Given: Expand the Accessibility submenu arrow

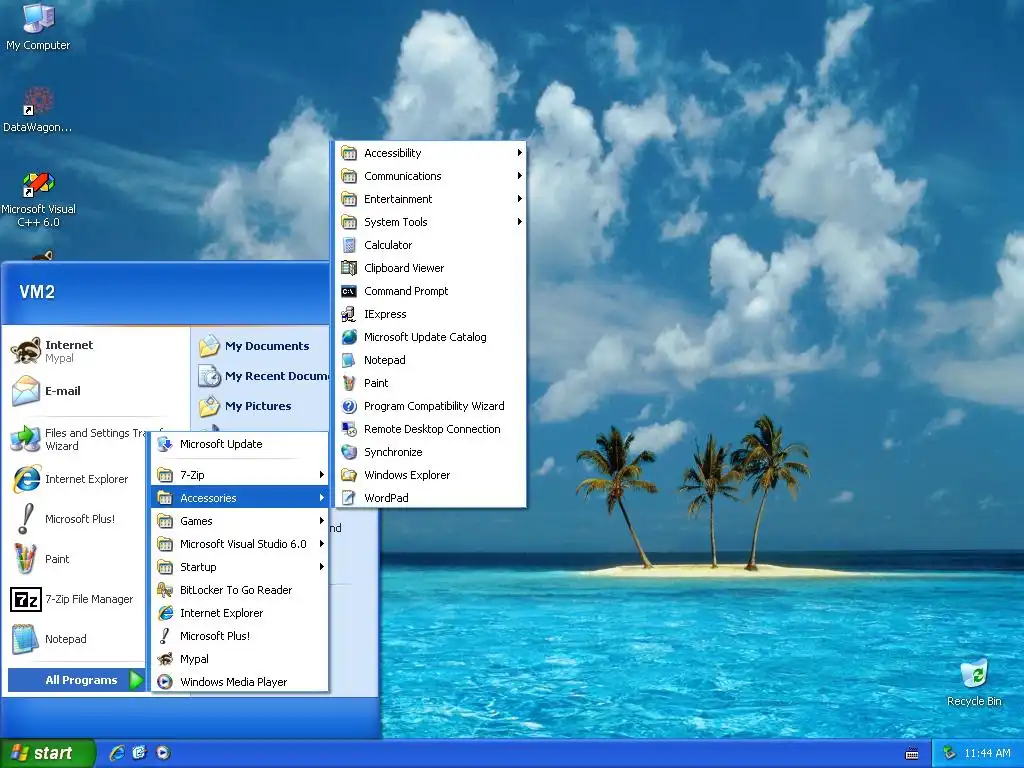Looking at the screenshot, I should pos(519,153).
